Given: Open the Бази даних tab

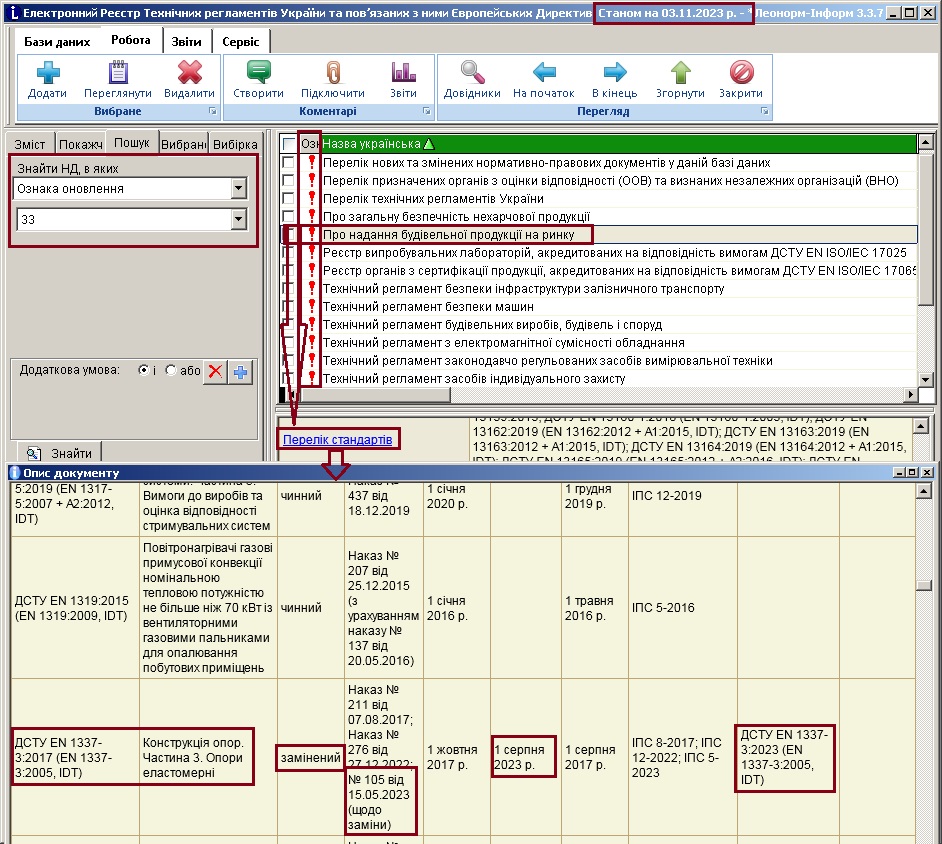Looking at the screenshot, I should pos(57,41).
